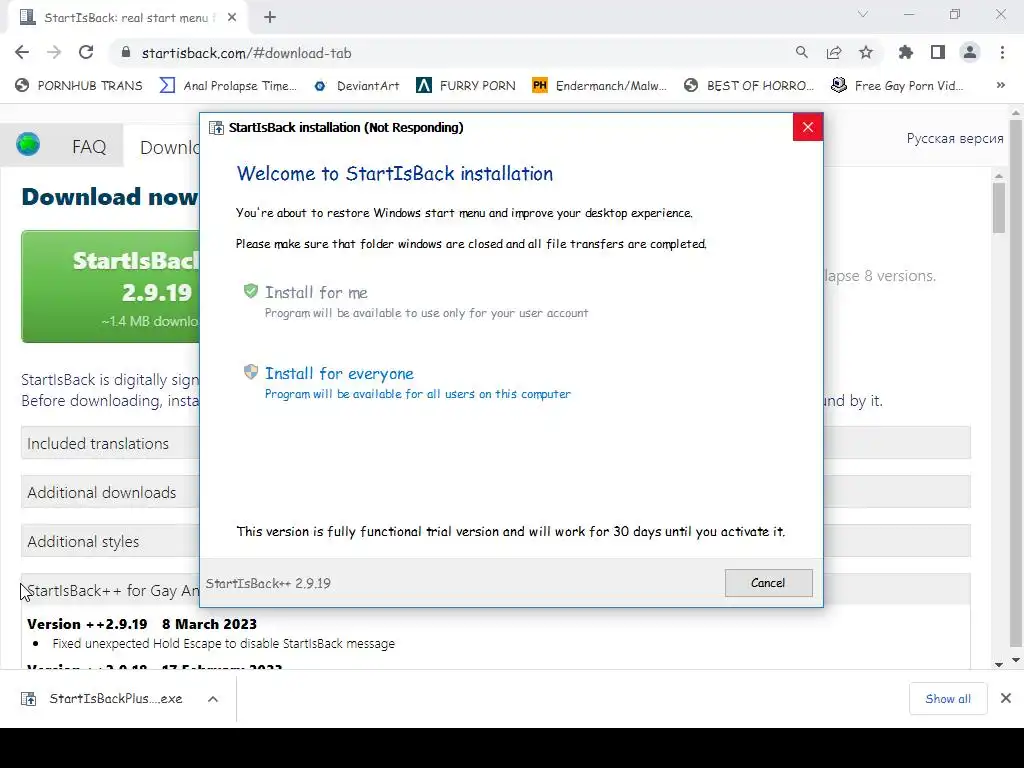Open the tab search chevron in title bar
Image resolution: width=1024 pixels, height=768 pixels.
click(x=863, y=14)
